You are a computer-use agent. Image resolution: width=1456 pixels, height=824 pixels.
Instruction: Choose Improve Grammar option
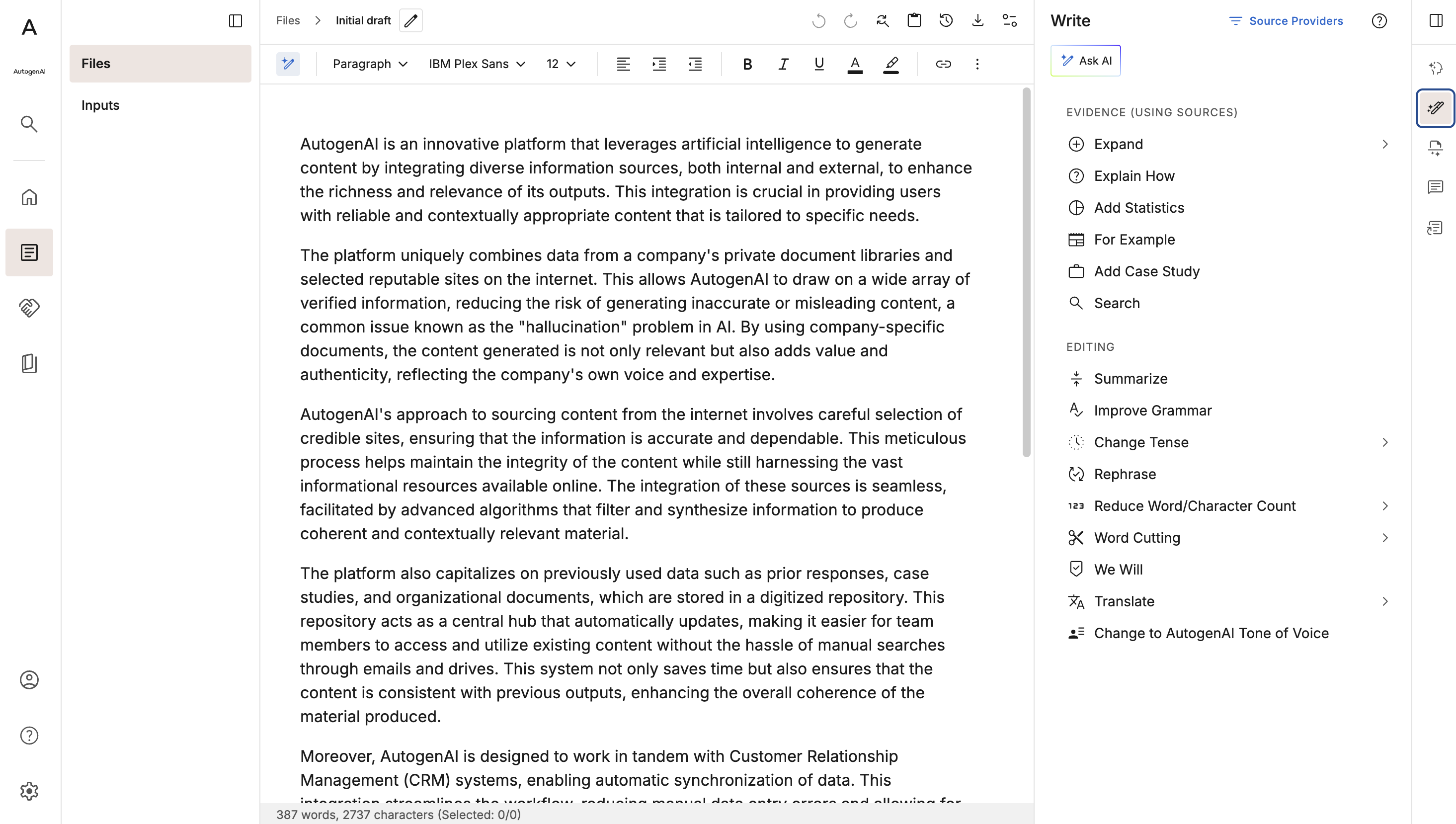click(x=1153, y=411)
